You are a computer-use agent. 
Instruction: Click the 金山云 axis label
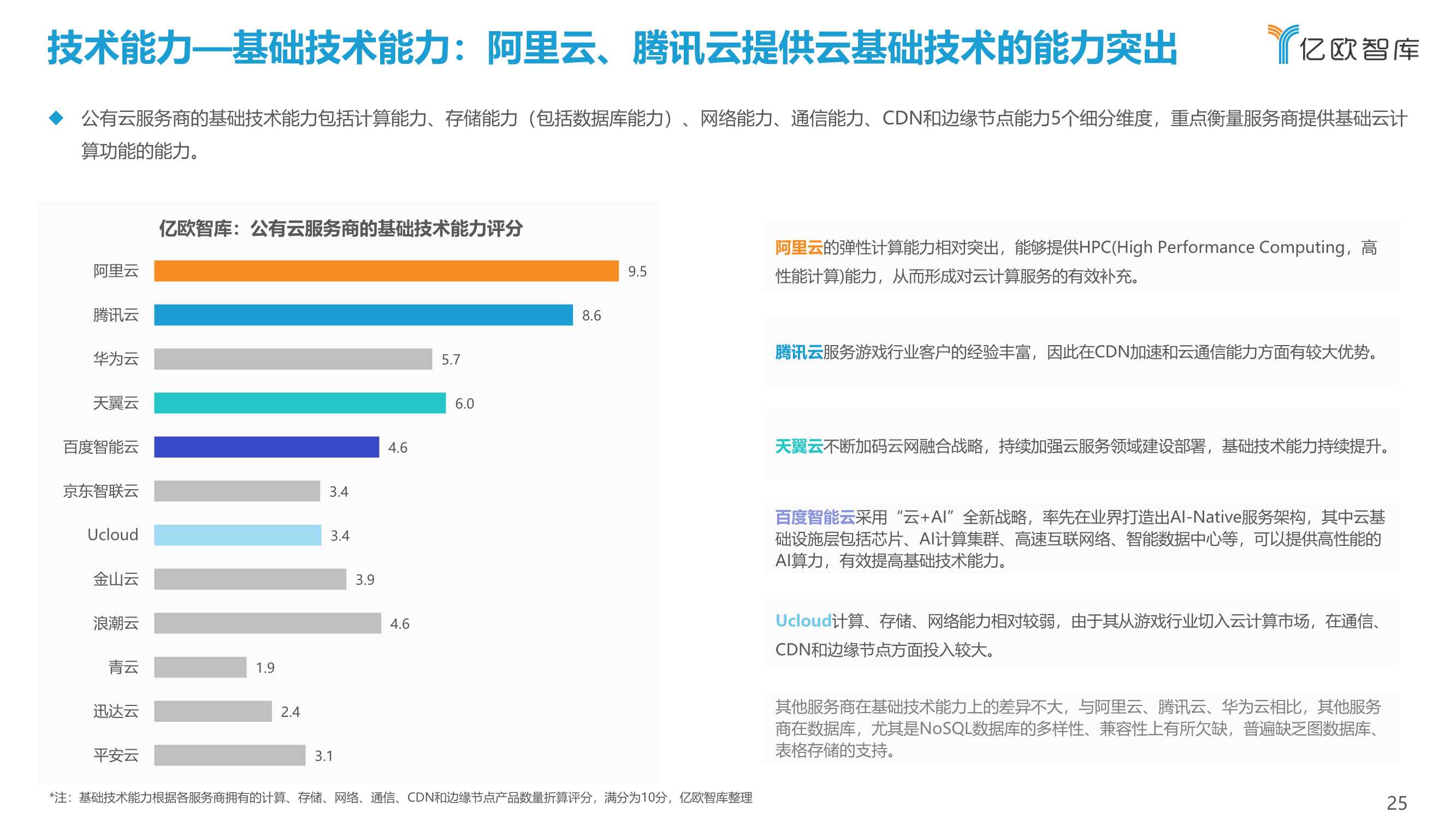[x=116, y=579]
